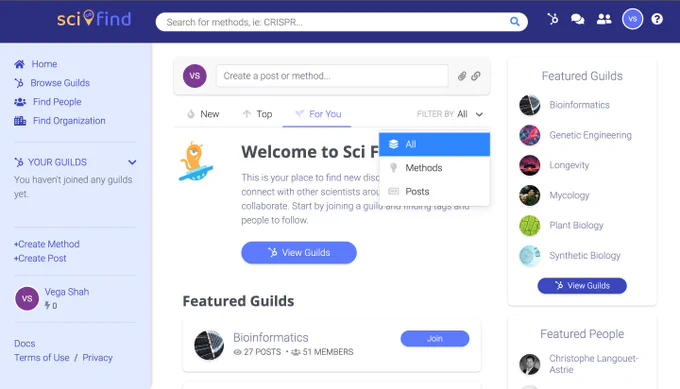Viewport: 680px width, 389px height.
Task: Click the paperclip attach file icon
Action: pos(462,76)
